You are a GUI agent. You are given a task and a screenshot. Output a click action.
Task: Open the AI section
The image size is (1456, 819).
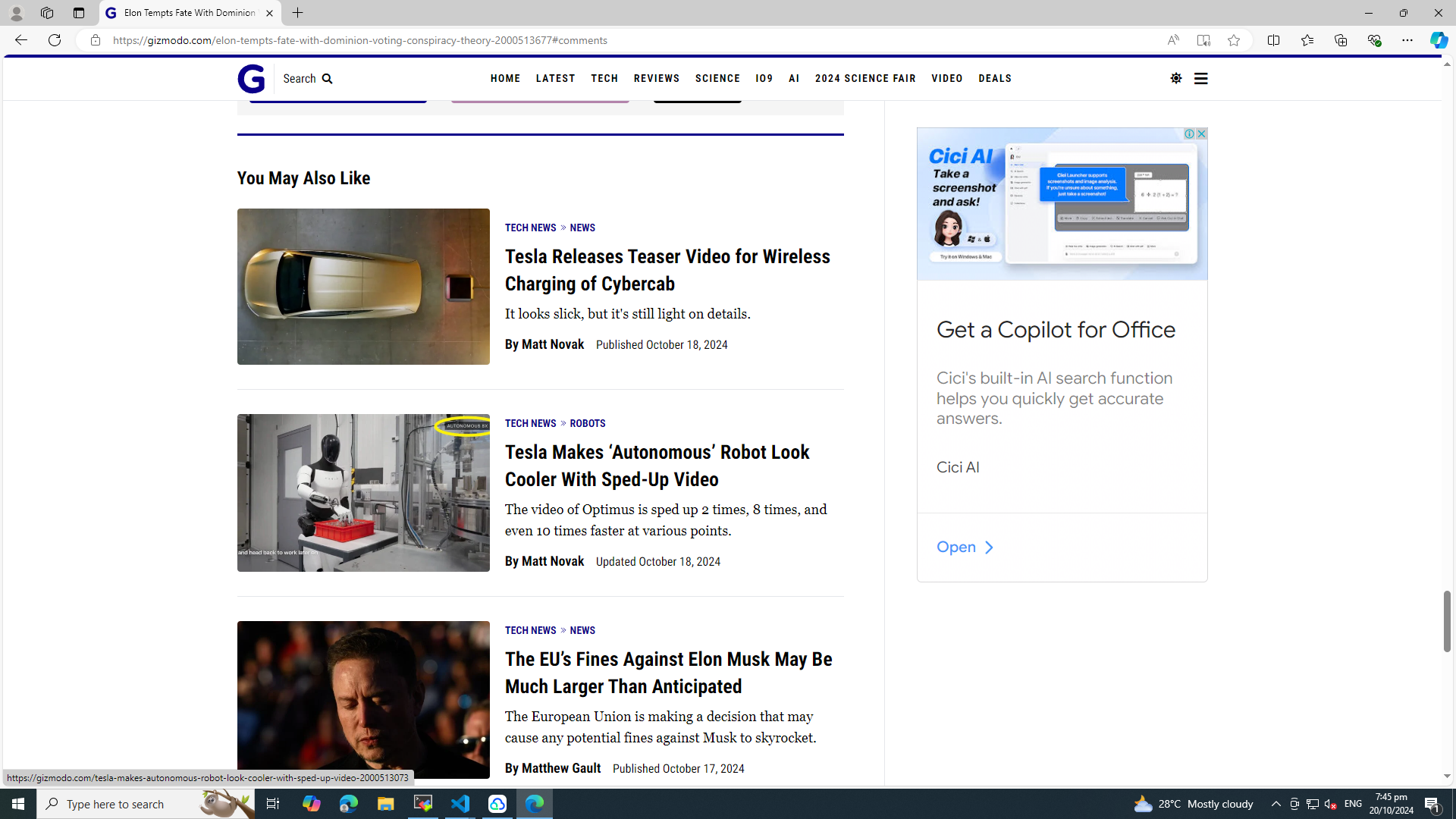coord(794,78)
